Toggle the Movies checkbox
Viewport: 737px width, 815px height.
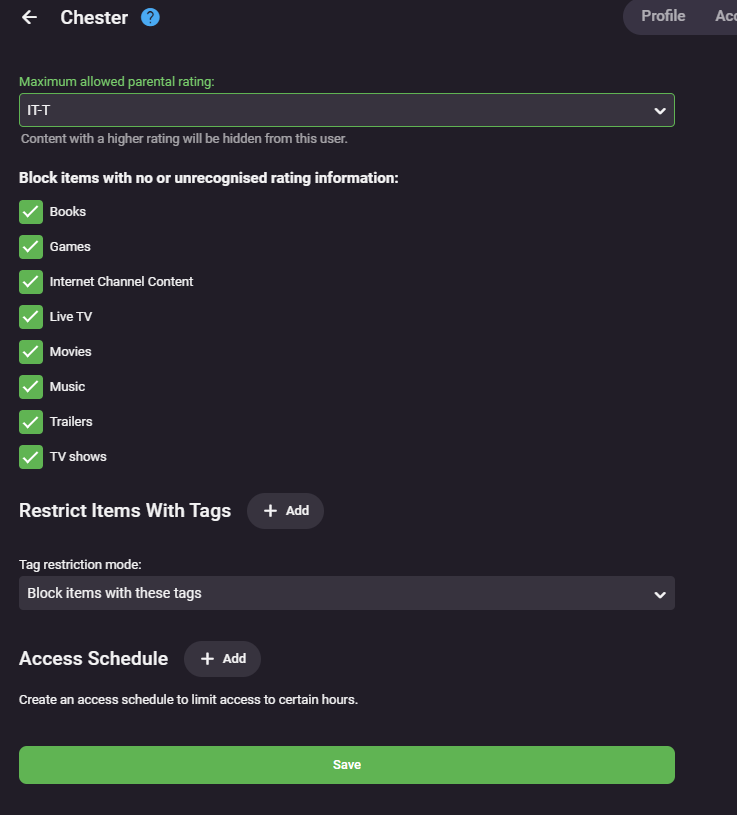(31, 352)
